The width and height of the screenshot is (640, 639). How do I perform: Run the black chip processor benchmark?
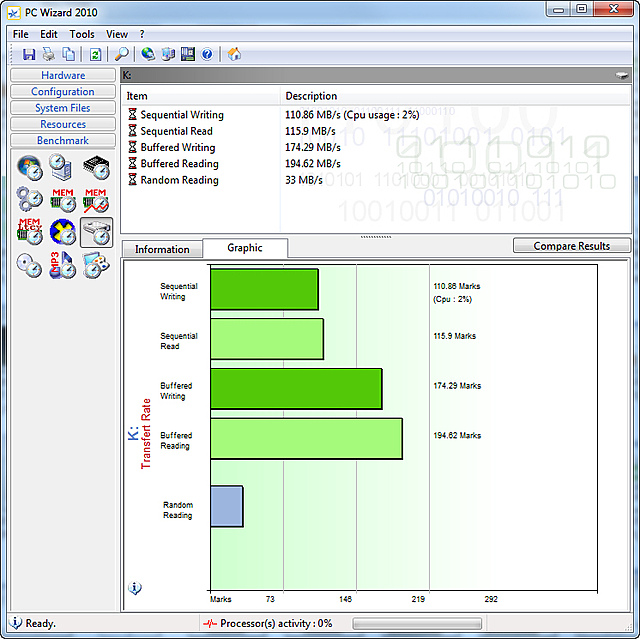(x=96, y=167)
